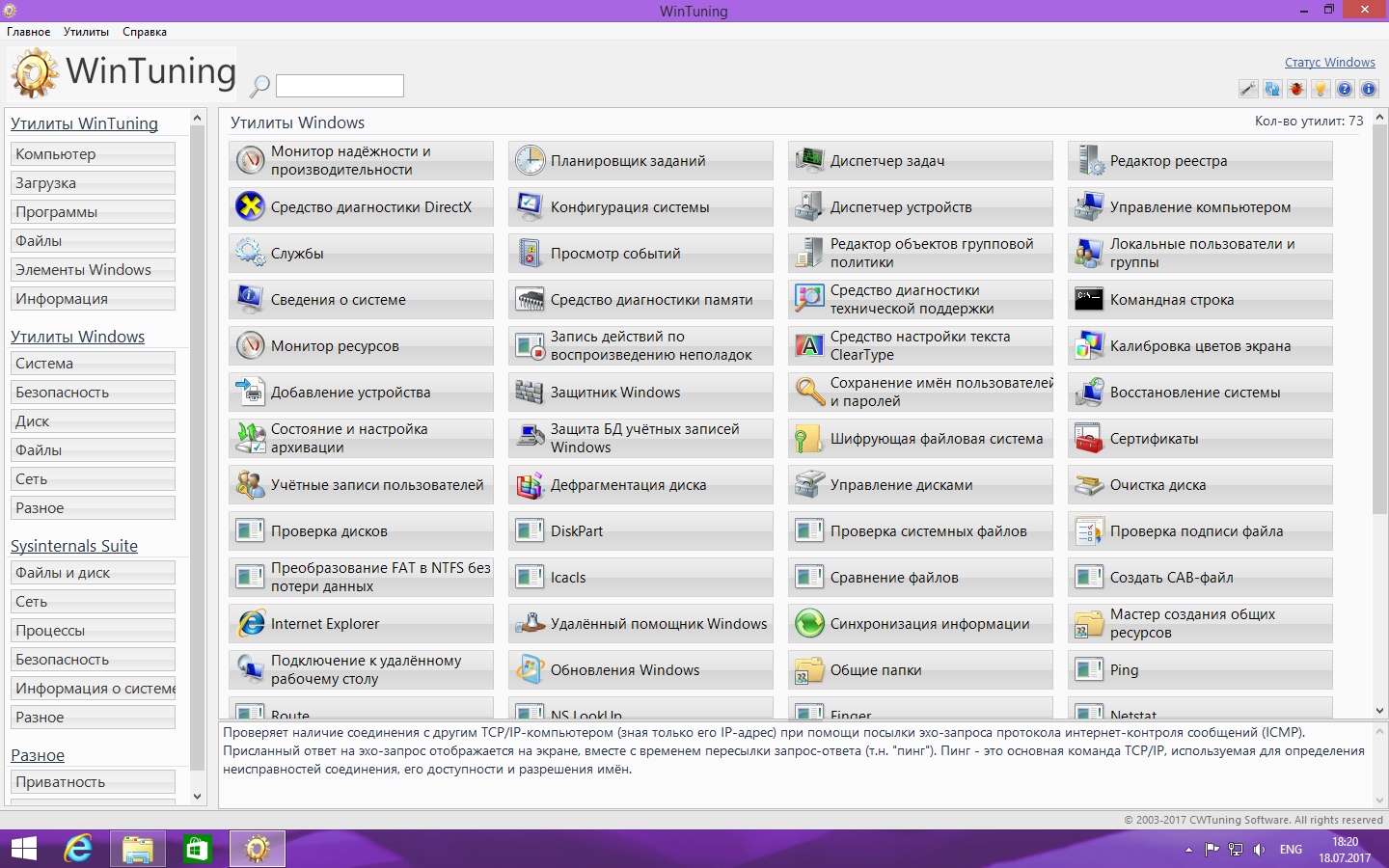Click the magnifier search icon
Viewport: 1389px width, 868px height.
(259, 86)
